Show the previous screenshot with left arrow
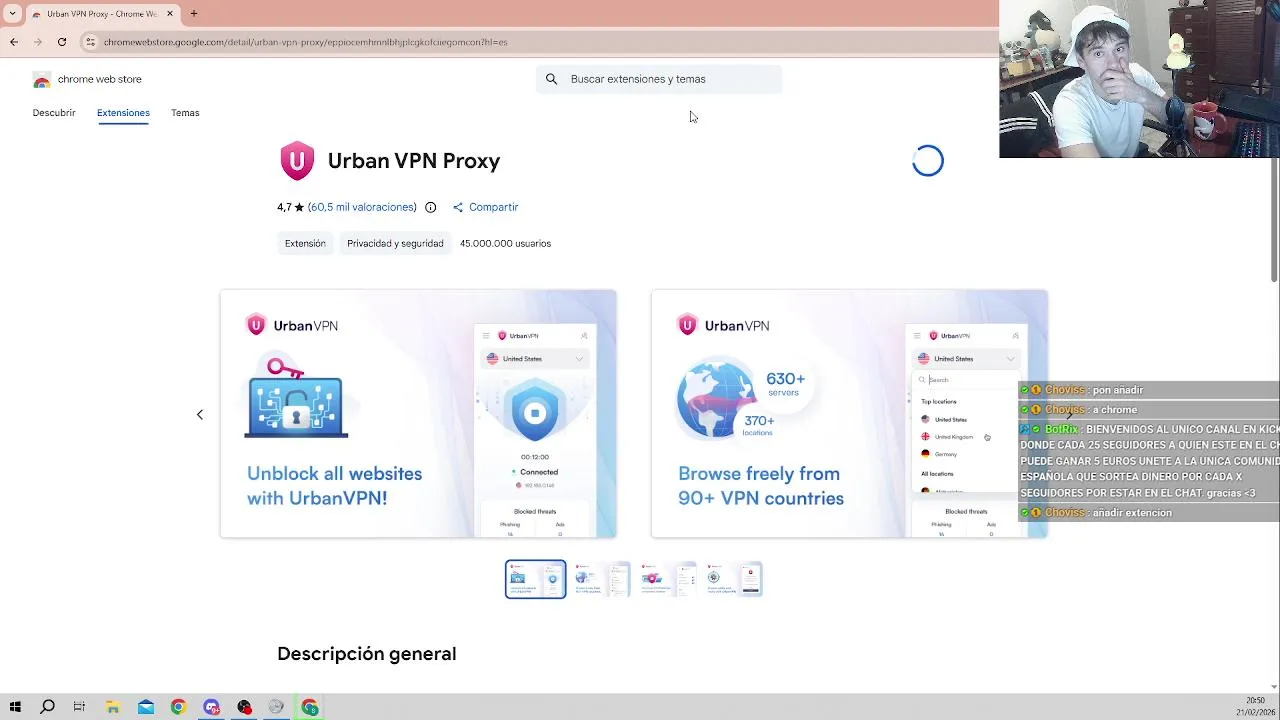Image resolution: width=1280 pixels, height=720 pixels. coord(200,414)
